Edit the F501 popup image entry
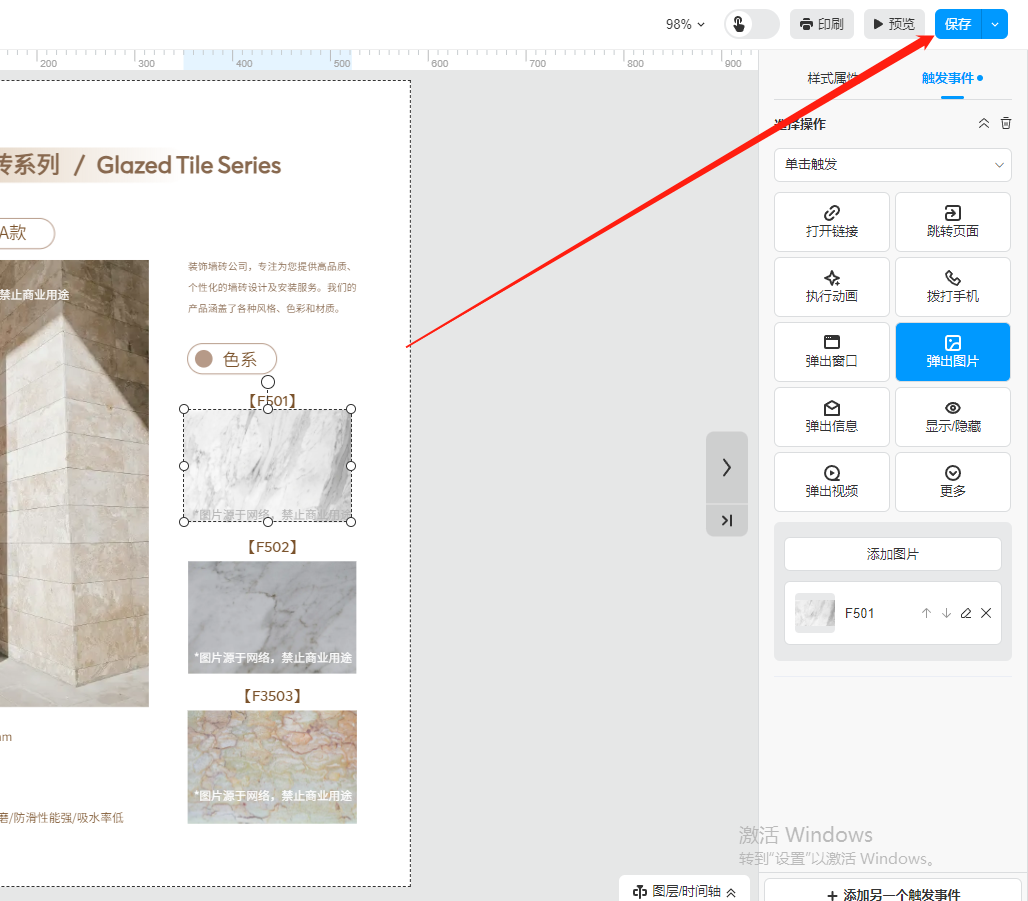1028x901 pixels. pos(966,613)
